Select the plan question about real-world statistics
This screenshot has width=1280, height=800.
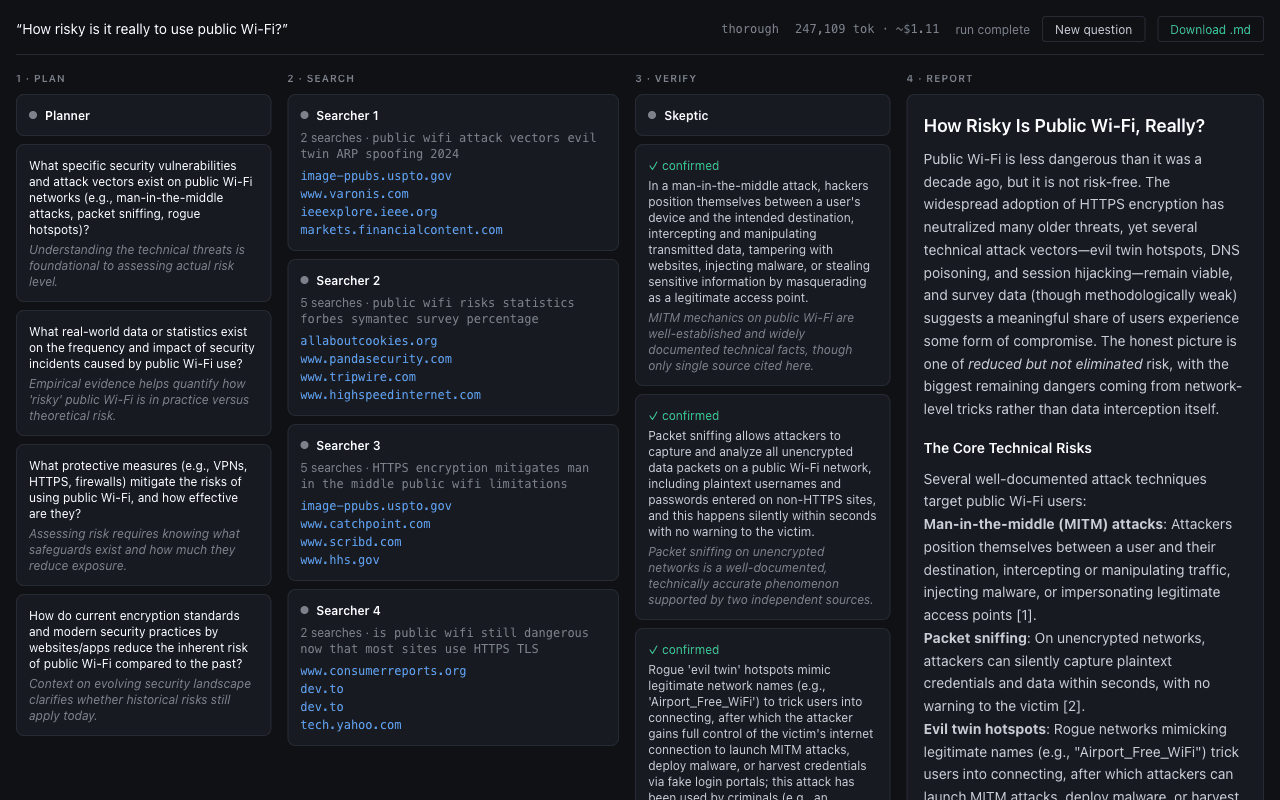click(x=143, y=348)
